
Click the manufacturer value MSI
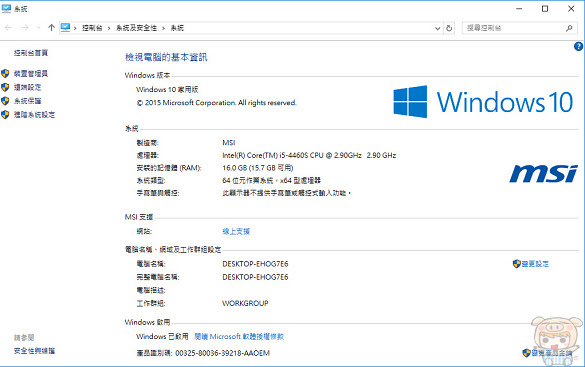click(x=229, y=142)
